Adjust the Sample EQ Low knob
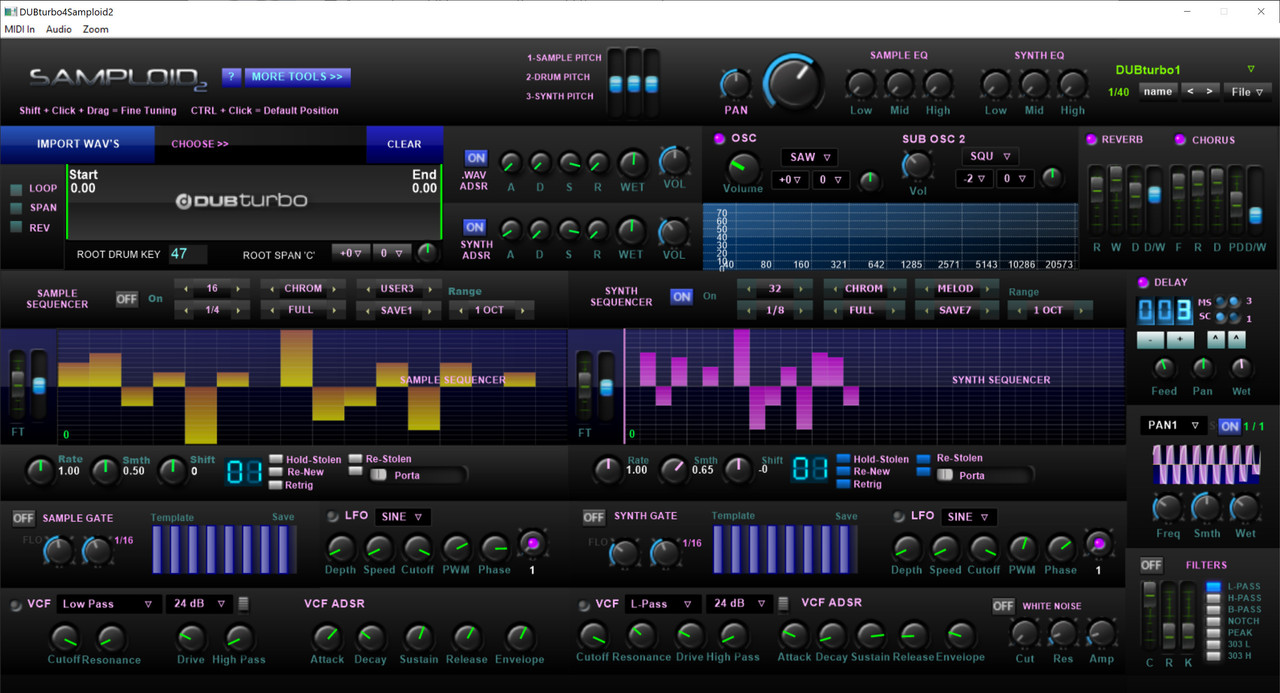 tap(861, 84)
